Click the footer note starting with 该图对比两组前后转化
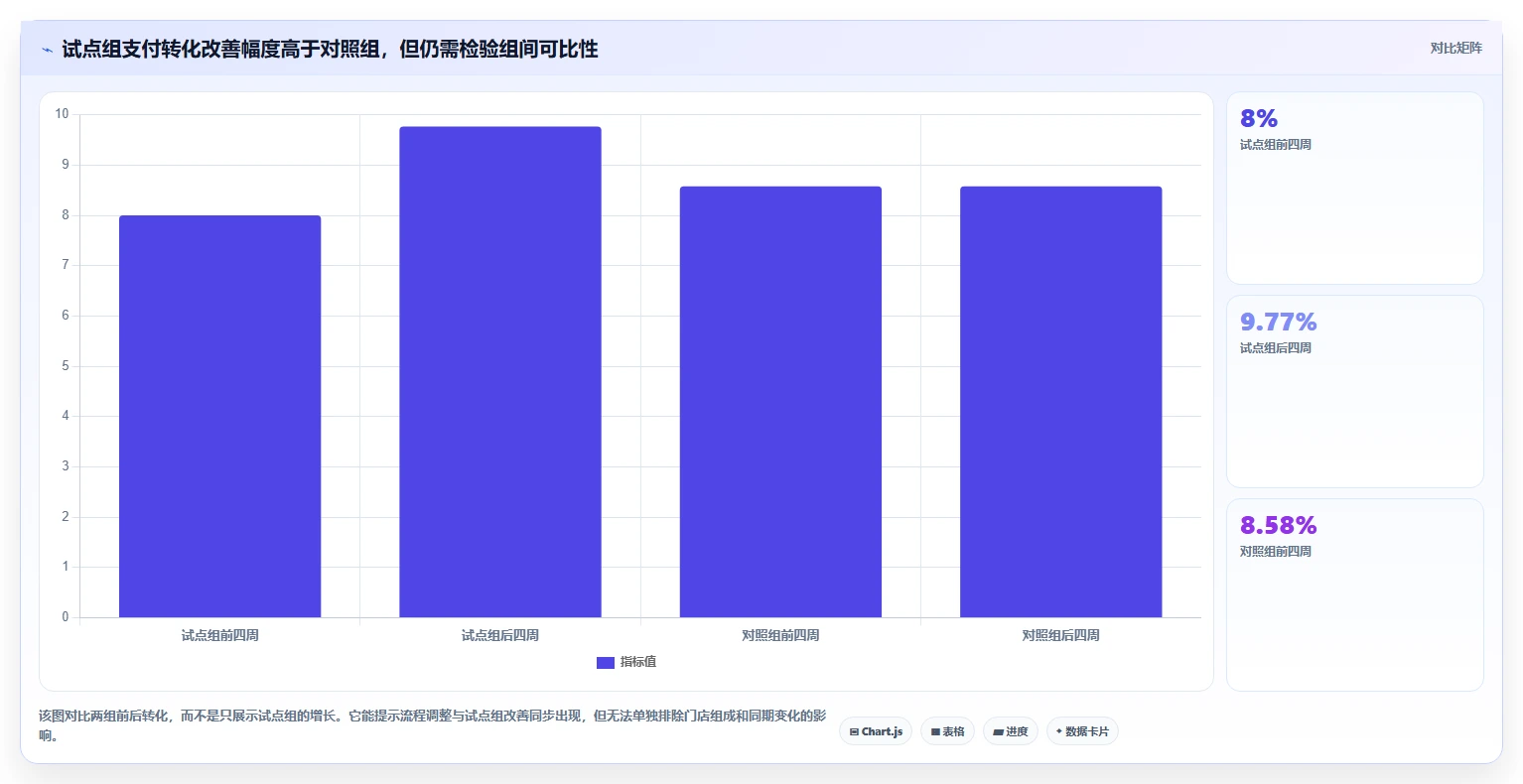 pos(433,725)
